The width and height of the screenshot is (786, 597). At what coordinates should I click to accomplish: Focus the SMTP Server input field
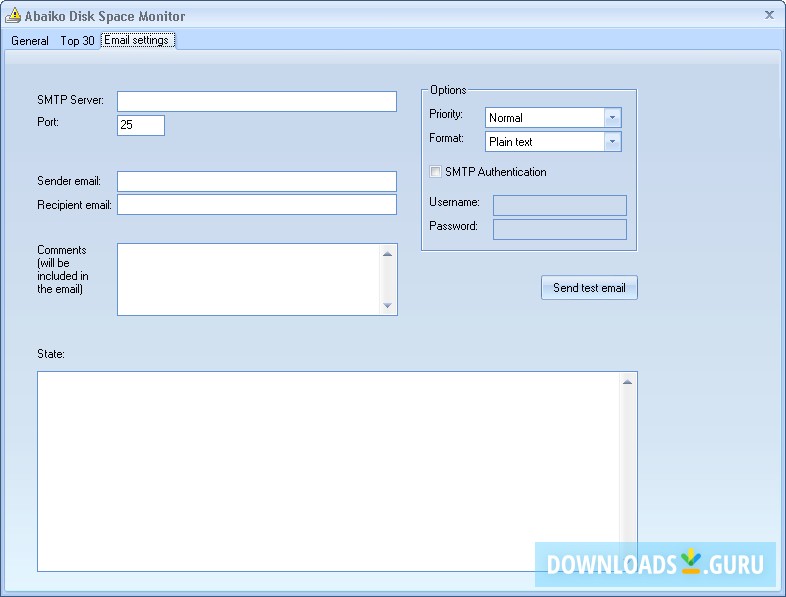(x=257, y=101)
